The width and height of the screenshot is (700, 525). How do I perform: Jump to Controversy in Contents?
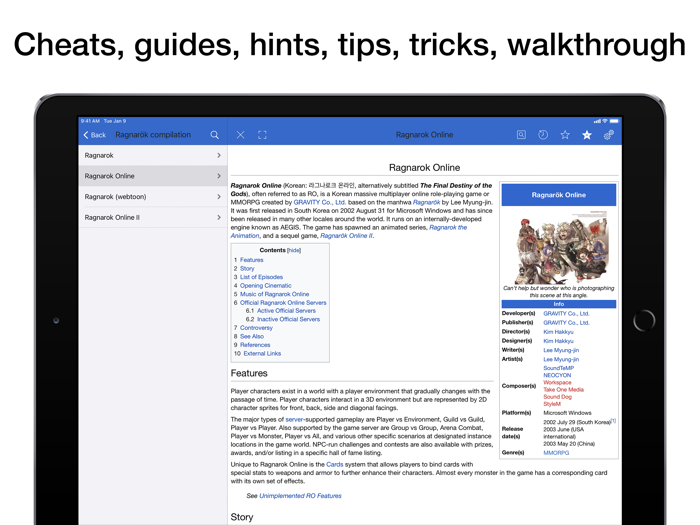click(x=256, y=328)
